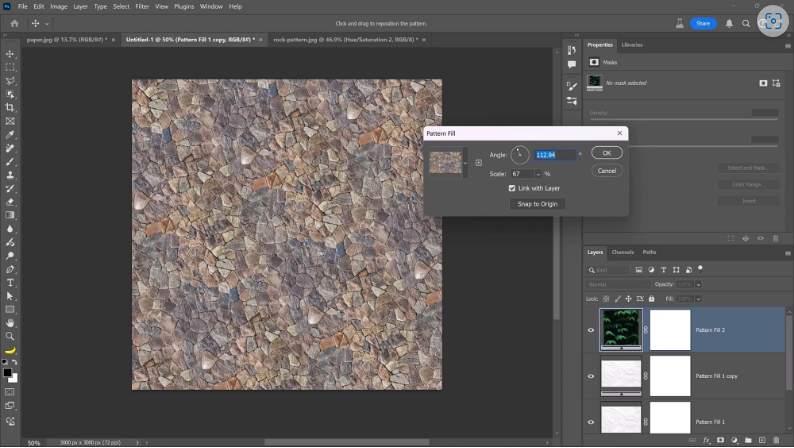Select the Pen tool
Image resolution: width=794 pixels, height=448 pixels.
coord(10,269)
